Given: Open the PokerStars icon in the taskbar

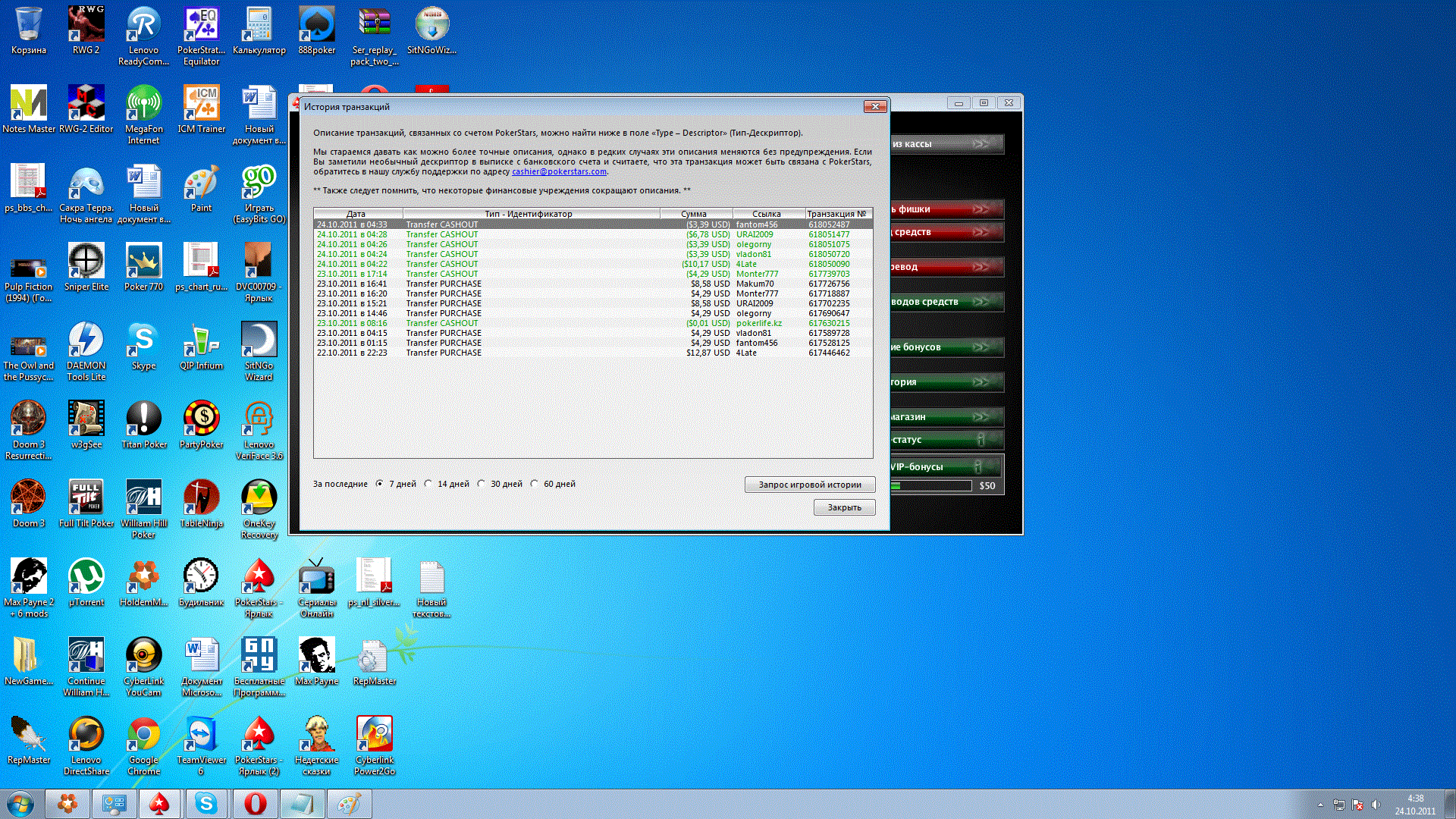Looking at the screenshot, I should 159,804.
